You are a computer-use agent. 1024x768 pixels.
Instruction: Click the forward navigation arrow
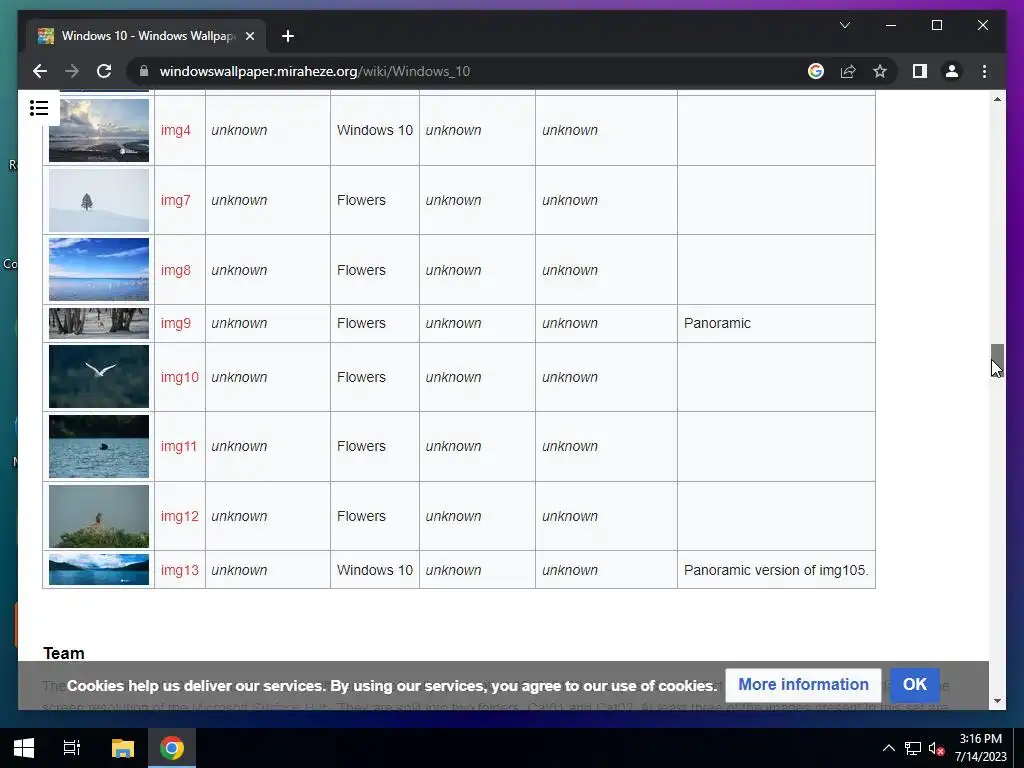pyautogui.click(x=72, y=71)
